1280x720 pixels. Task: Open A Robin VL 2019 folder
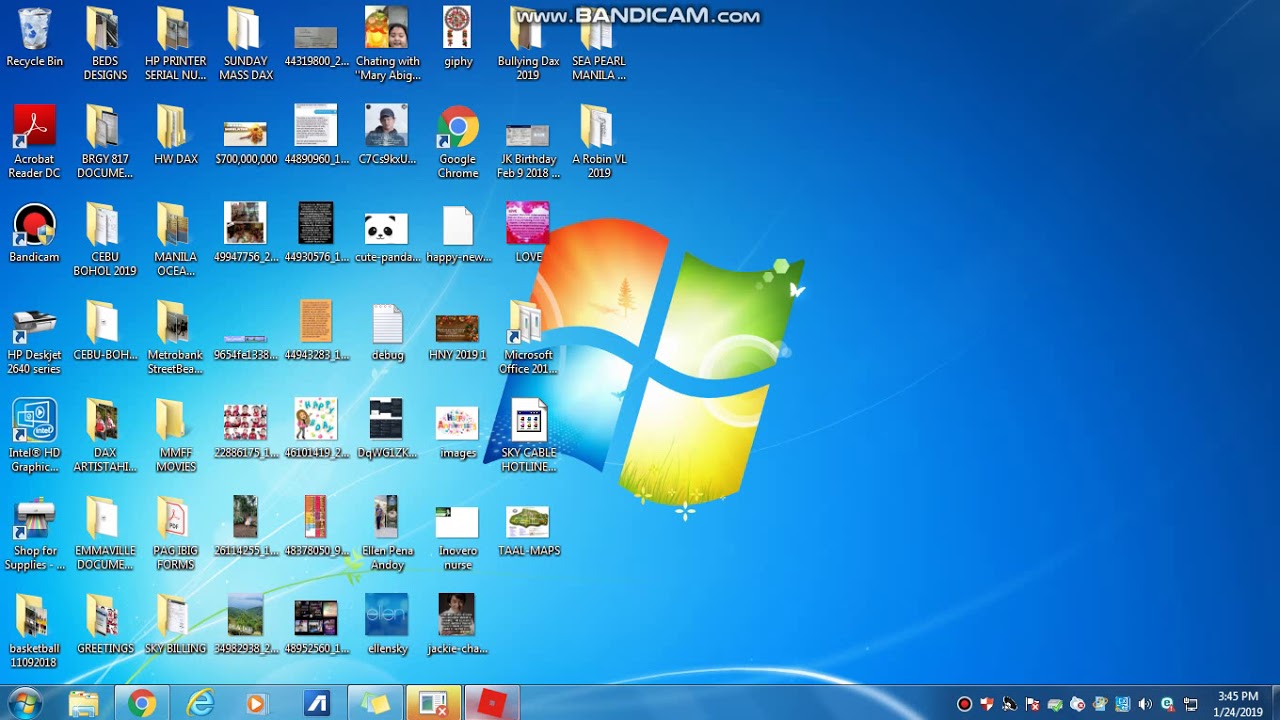tap(598, 142)
